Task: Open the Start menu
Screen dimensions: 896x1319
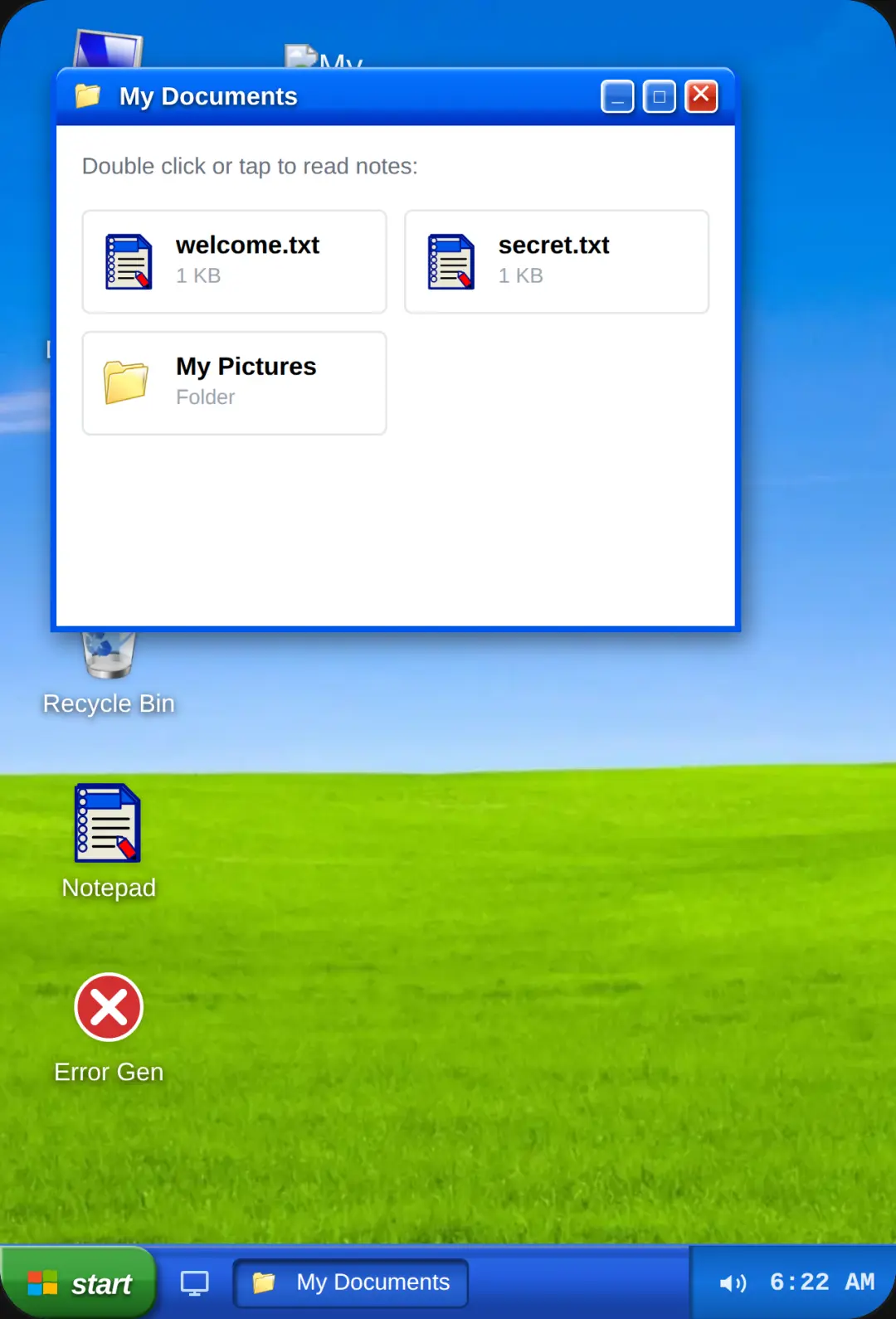Action: pyautogui.click(x=79, y=1283)
